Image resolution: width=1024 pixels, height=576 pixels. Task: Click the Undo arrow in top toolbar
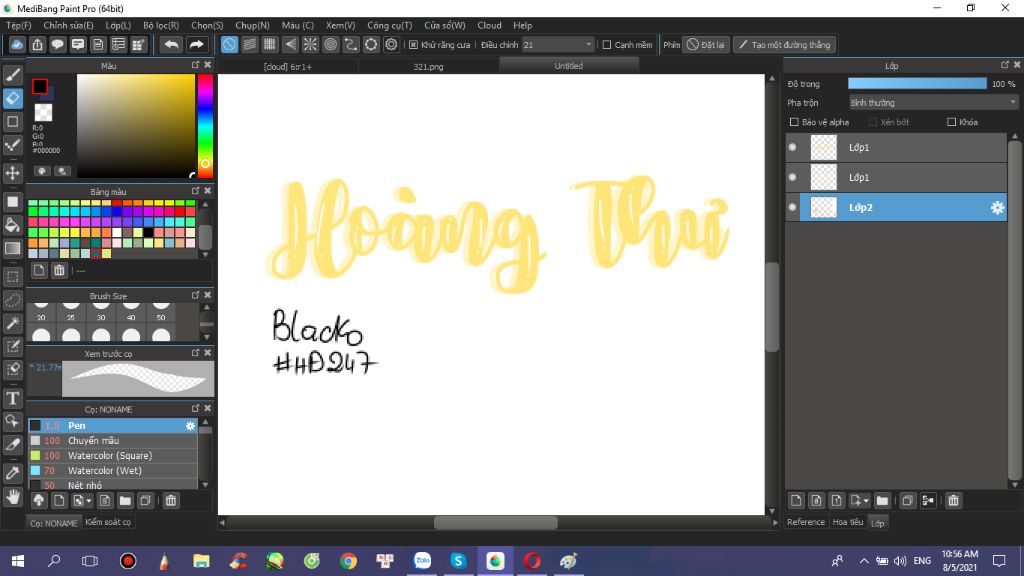[x=172, y=45]
